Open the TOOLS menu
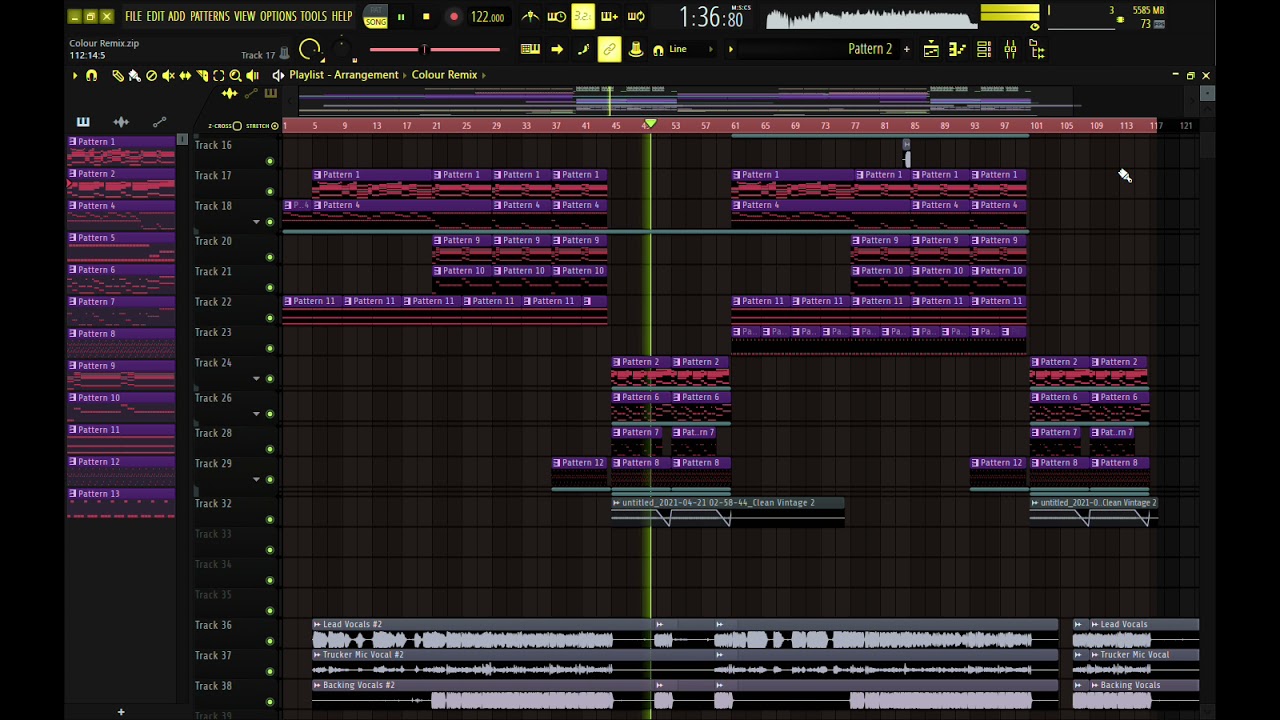 pos(314,17)
